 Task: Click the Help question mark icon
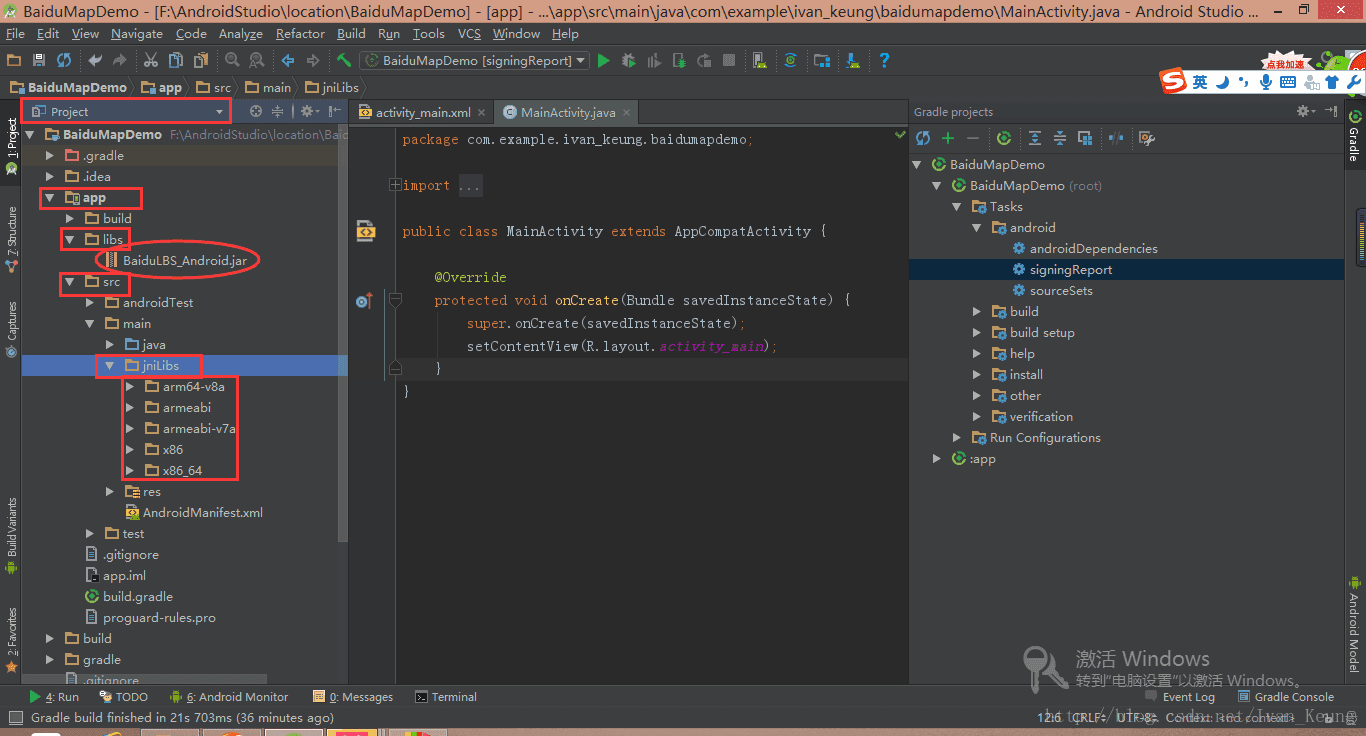[884, 61]
